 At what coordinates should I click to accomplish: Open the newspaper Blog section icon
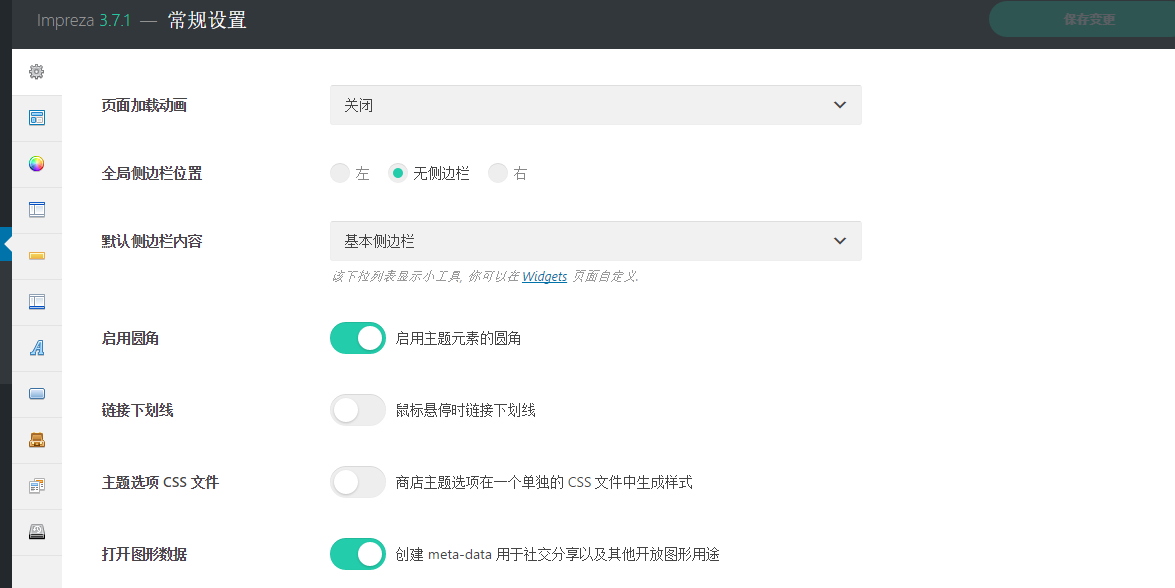coord(37,486)
